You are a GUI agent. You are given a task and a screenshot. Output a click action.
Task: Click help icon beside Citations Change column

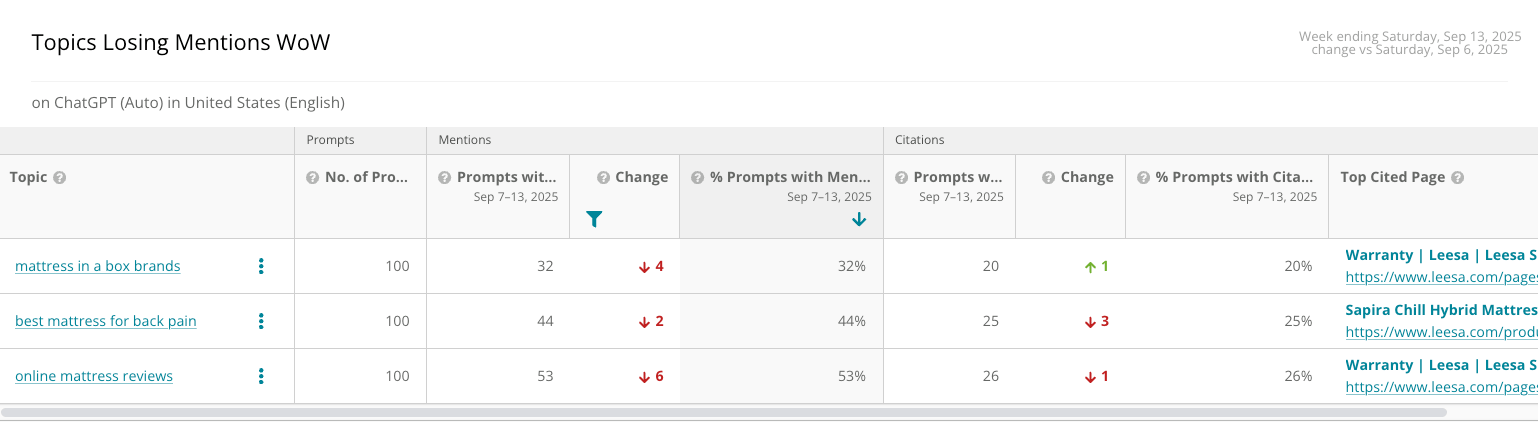point(1049,178)
